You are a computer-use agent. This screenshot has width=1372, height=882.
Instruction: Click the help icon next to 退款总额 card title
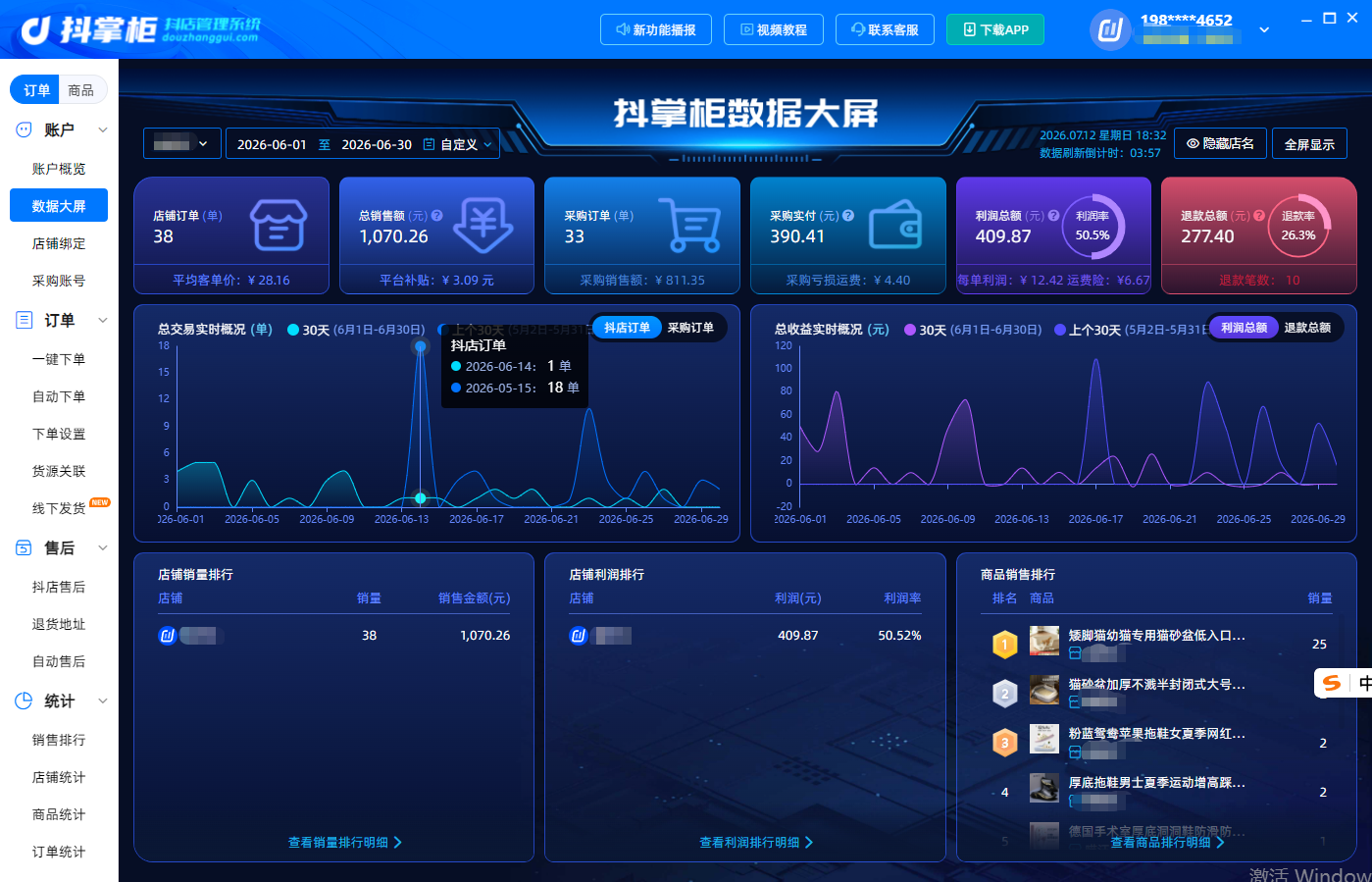(1259, 216)
